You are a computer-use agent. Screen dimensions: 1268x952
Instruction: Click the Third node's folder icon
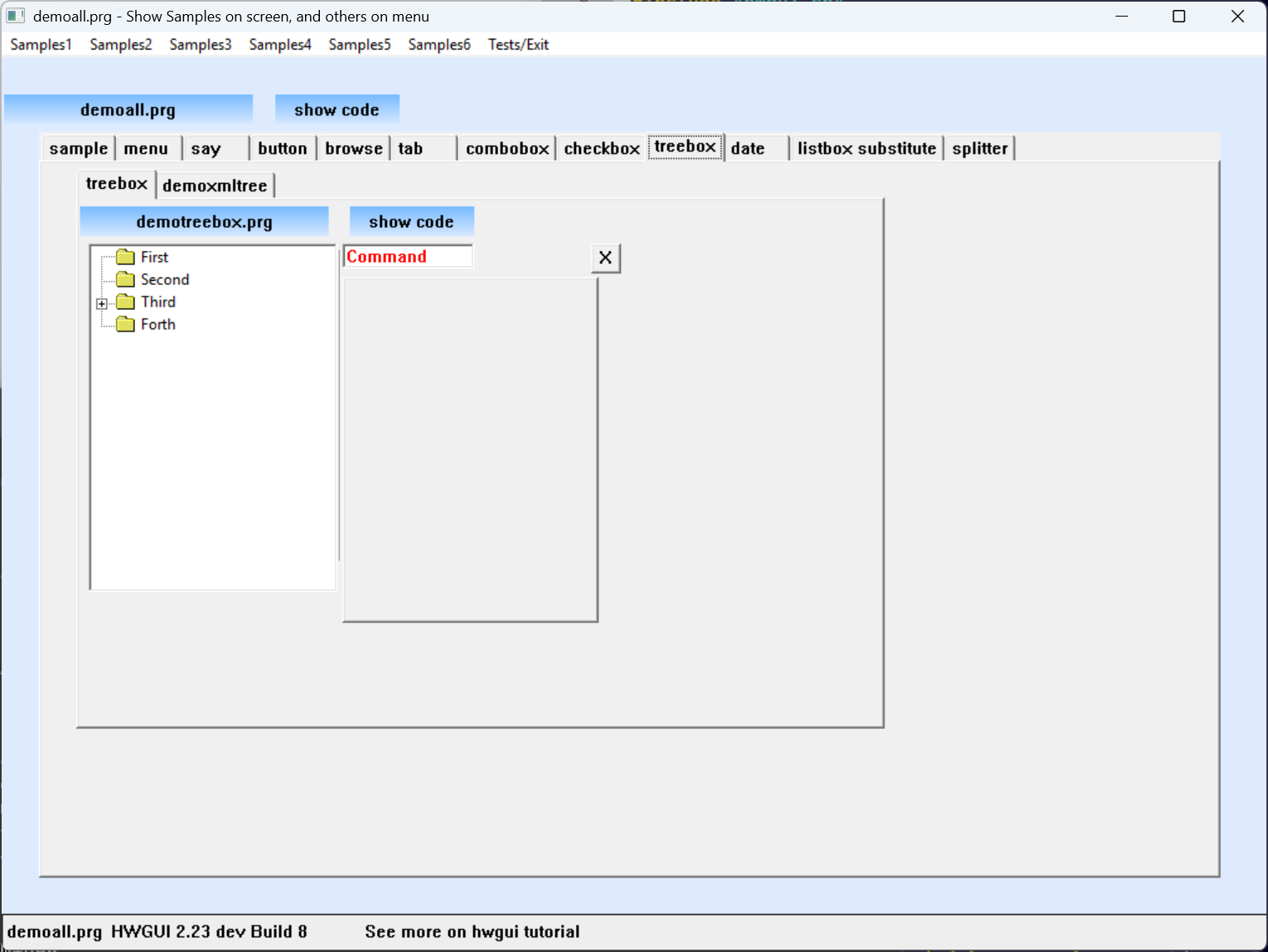pos(125,302)
